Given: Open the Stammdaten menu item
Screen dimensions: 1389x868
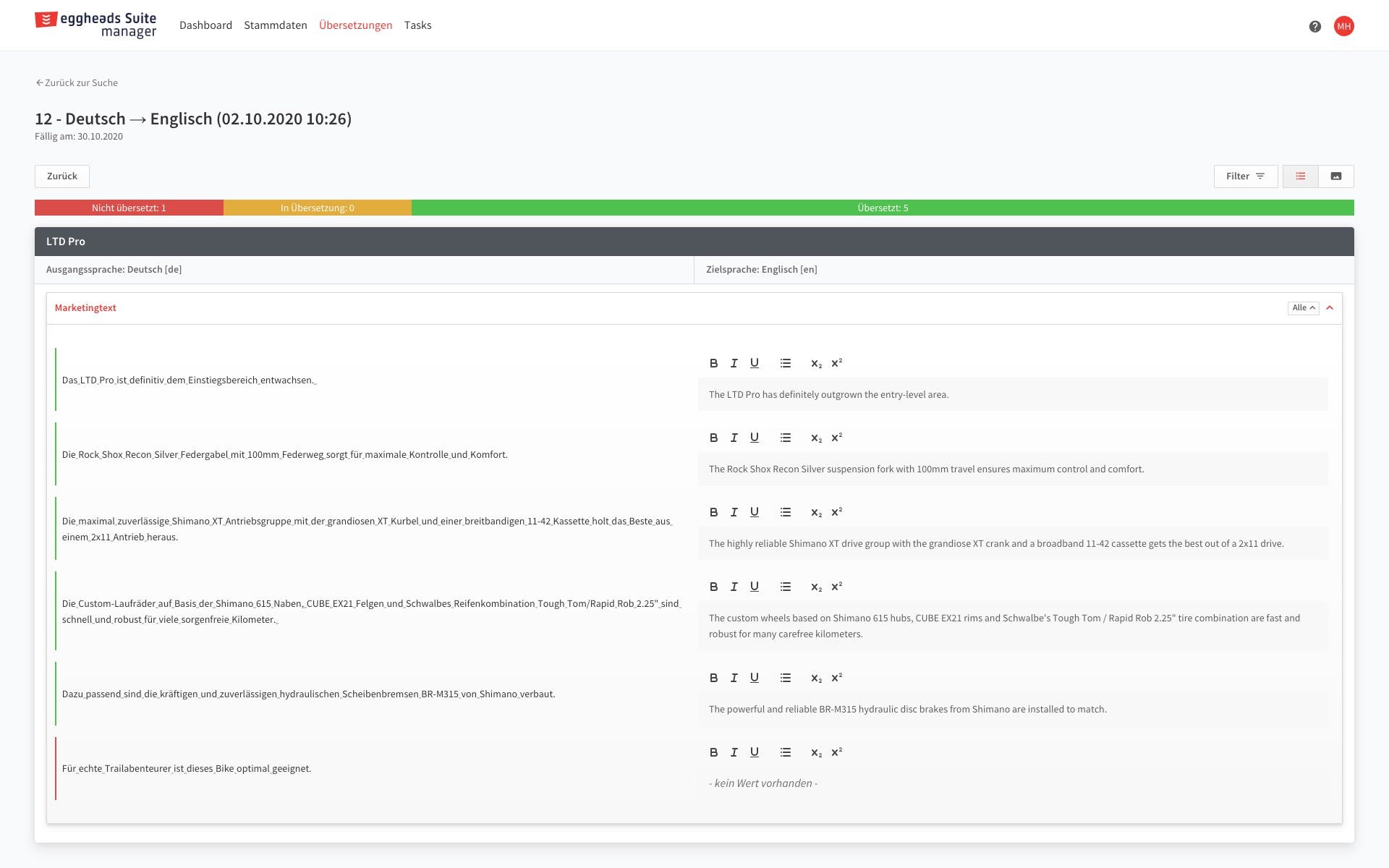Looking at the screenshot, I should pos(275,25).
